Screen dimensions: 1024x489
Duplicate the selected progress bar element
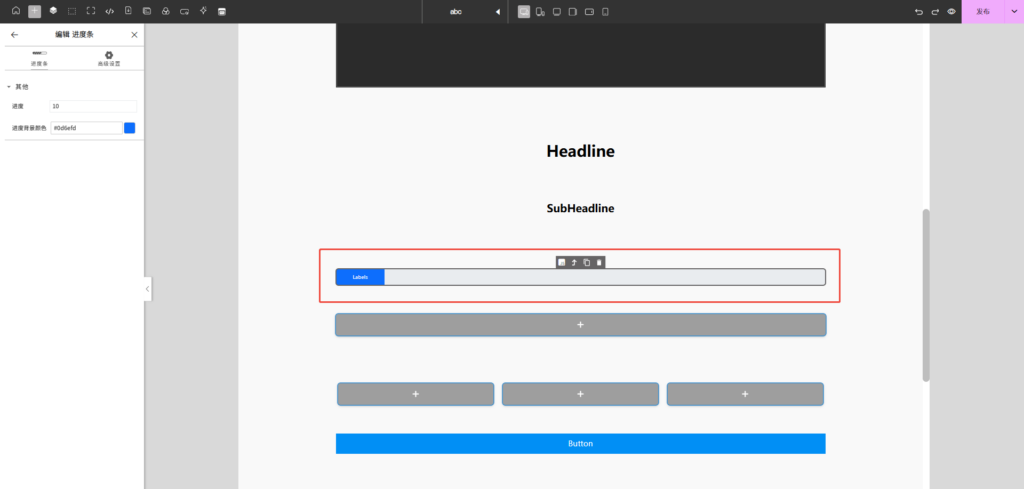(x=587, y=262)
